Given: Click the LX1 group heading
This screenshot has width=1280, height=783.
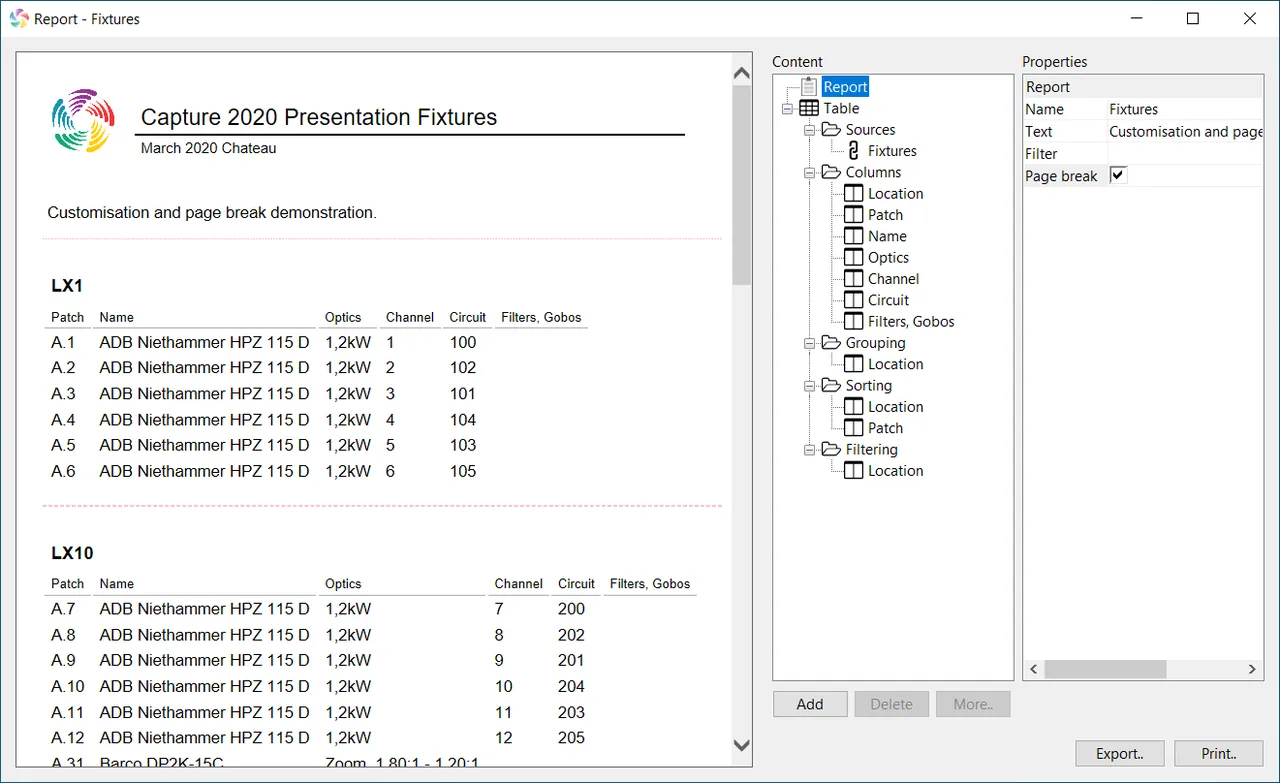Looking at the screenshot, I should 67,286.
